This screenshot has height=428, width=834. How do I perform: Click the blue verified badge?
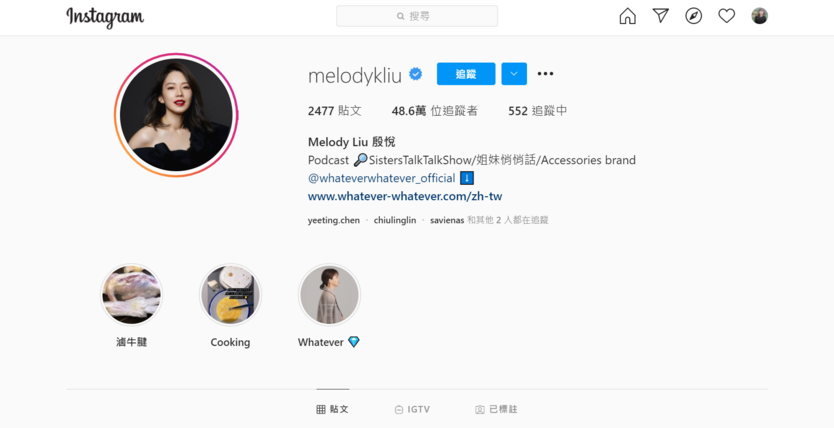click(x=416, y=74)
